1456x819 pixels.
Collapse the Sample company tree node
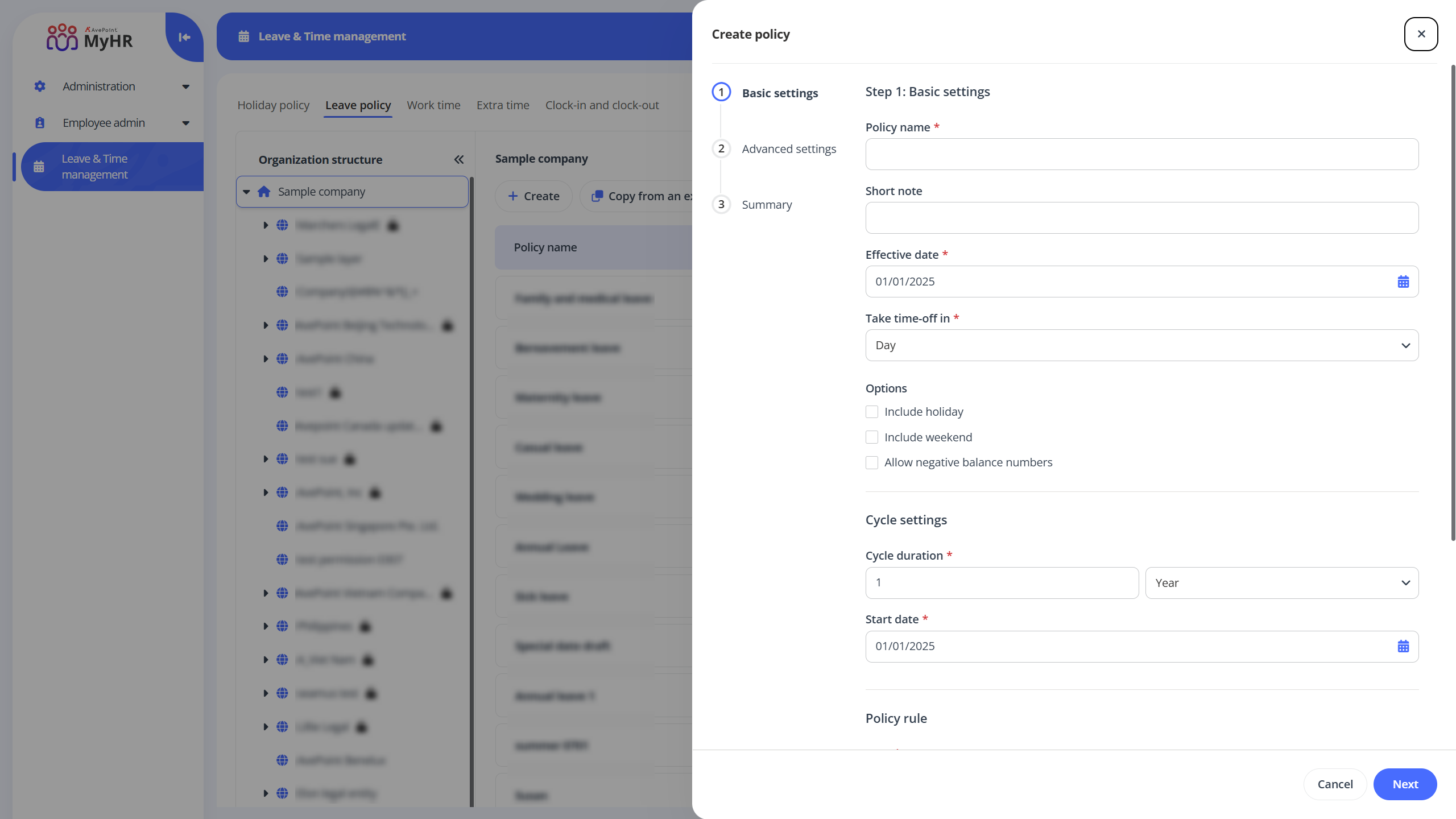point(246,192)
